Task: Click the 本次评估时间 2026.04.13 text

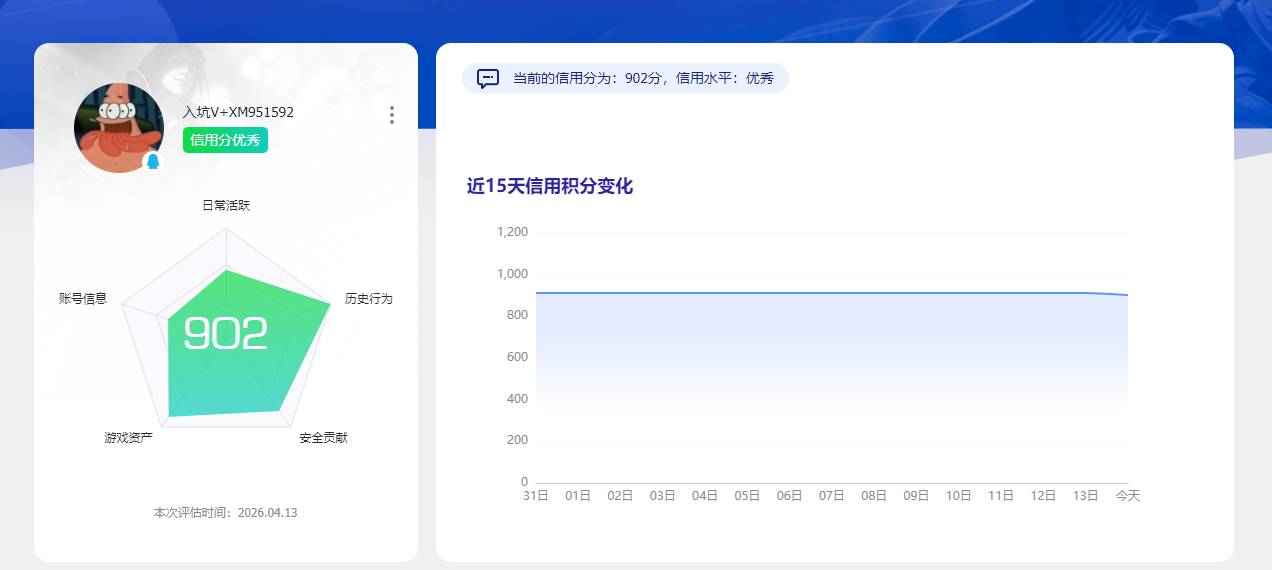Action: [225, 513]
